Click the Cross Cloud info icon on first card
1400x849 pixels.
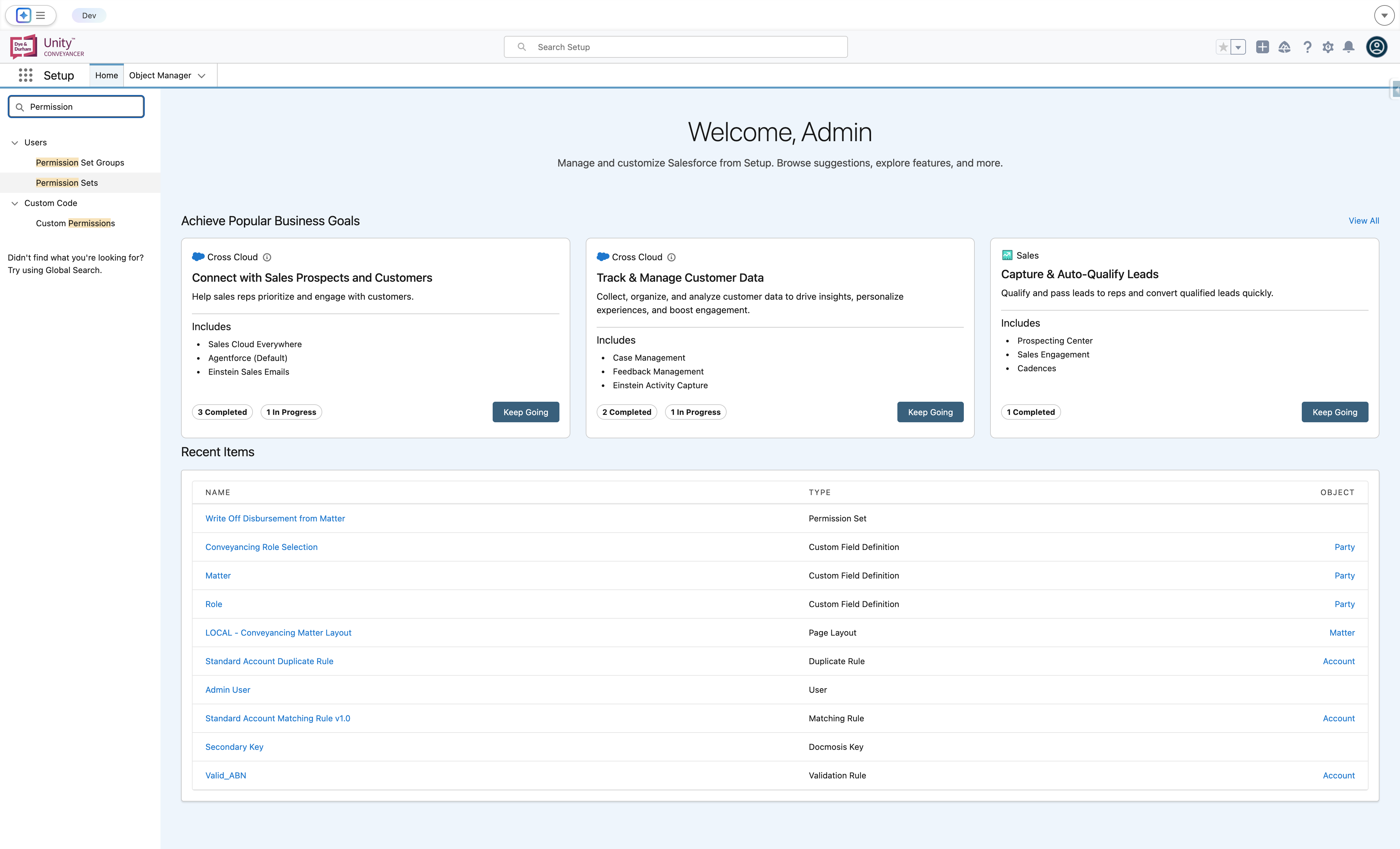[x=267, y=257]
